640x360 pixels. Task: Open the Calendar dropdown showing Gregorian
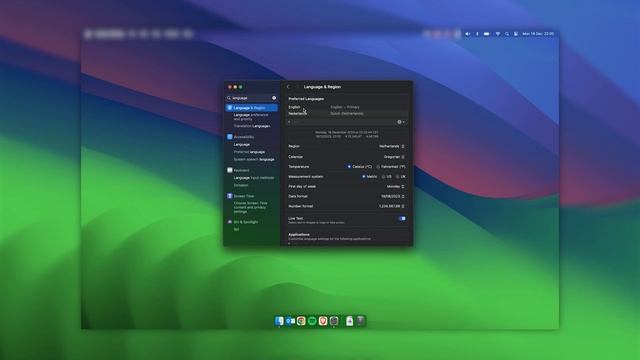tap(394, 157)
